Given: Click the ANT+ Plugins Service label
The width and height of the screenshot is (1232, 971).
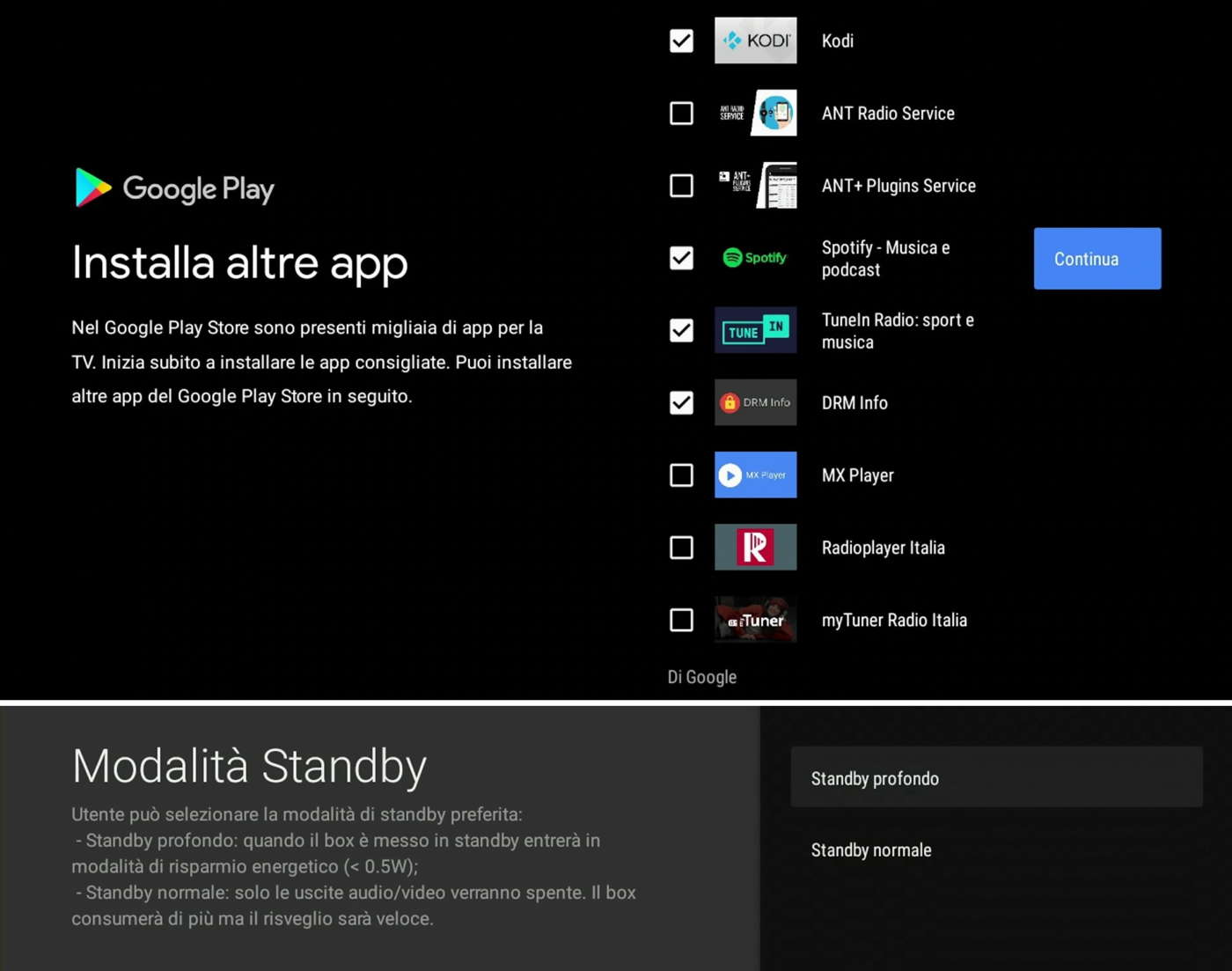Looking at the screenshot, I should point(898,186).
